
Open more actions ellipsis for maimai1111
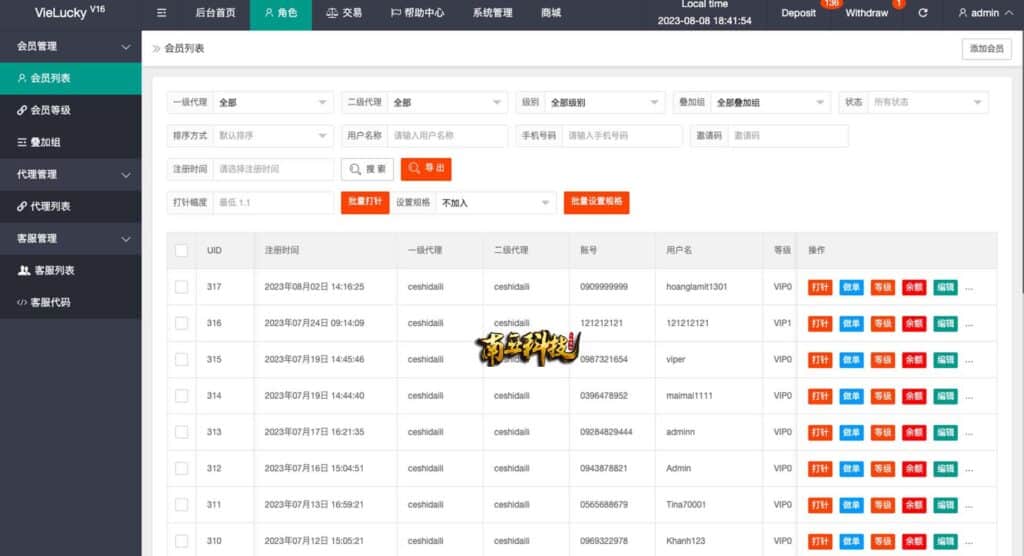(969, 397)
